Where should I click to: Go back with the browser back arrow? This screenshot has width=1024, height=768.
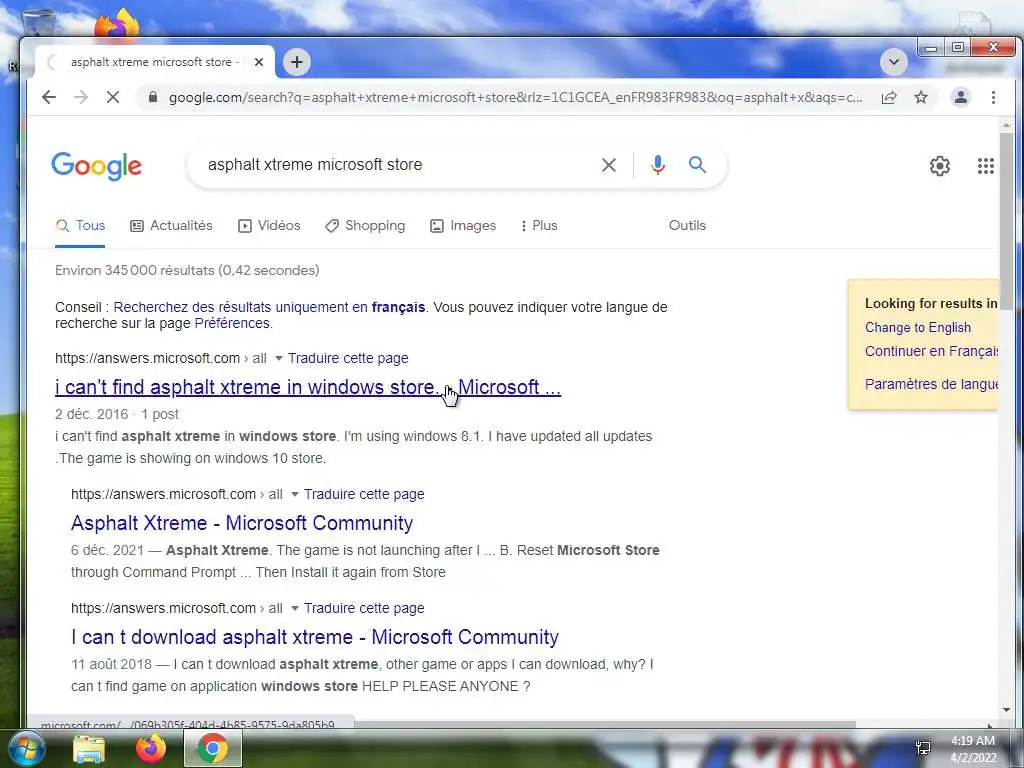coord(49,97)
